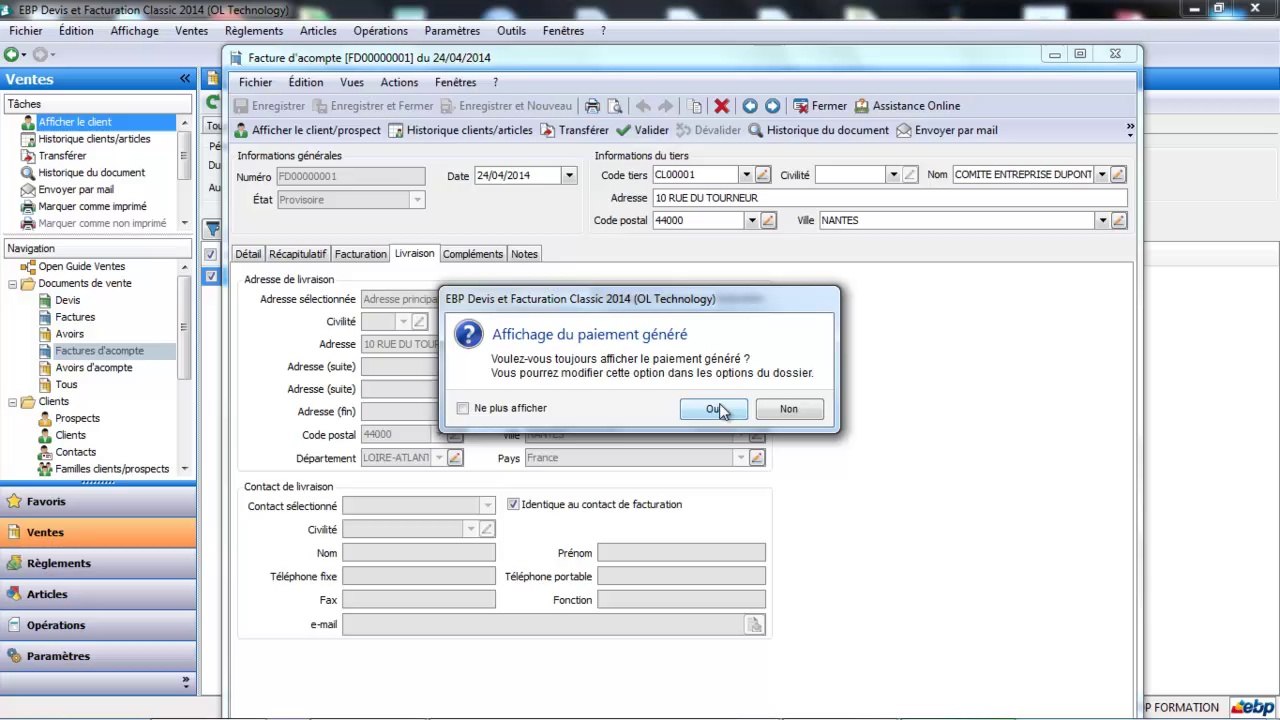This screenshot has height=720, width=1280.
Task: Switch to the Récapitulatif tab
Action: point(297,254)
